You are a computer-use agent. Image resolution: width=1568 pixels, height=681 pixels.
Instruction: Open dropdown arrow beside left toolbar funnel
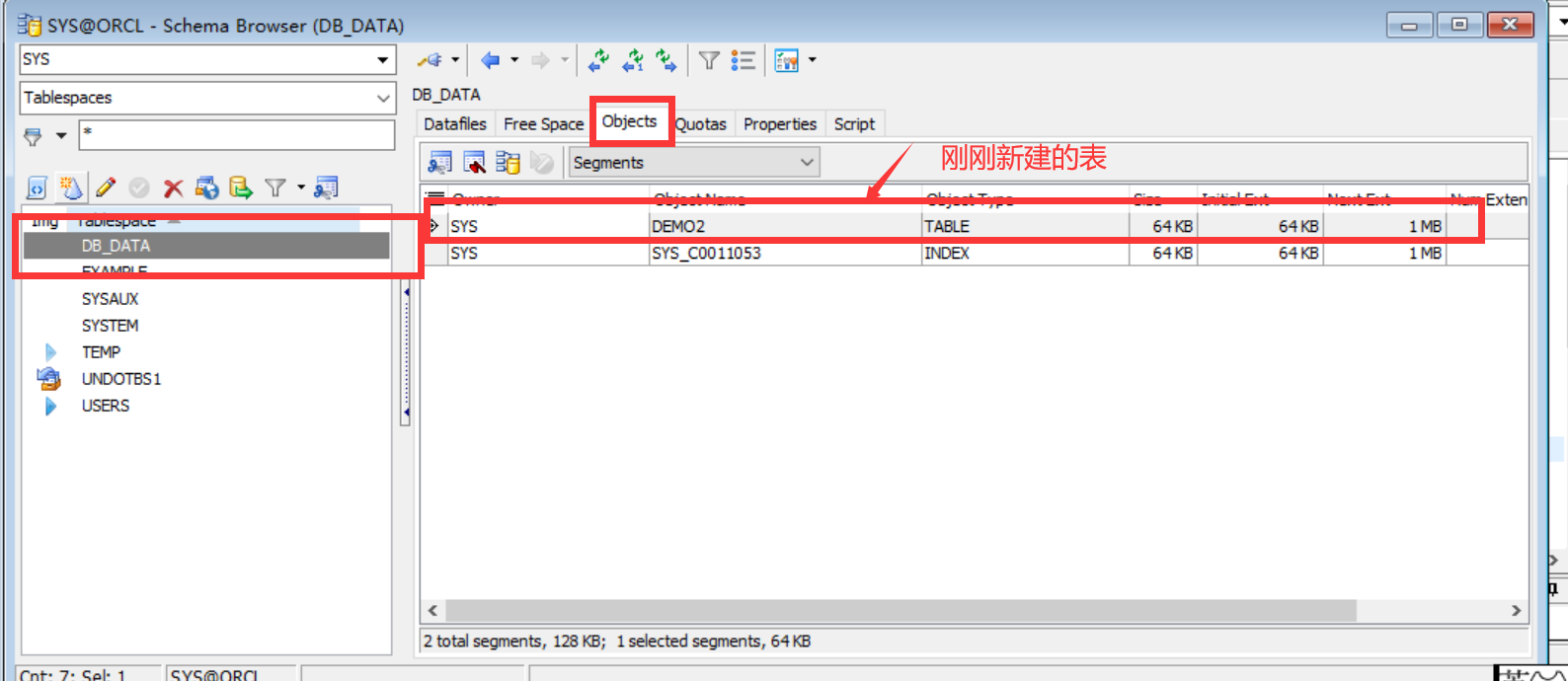[301, 188]
